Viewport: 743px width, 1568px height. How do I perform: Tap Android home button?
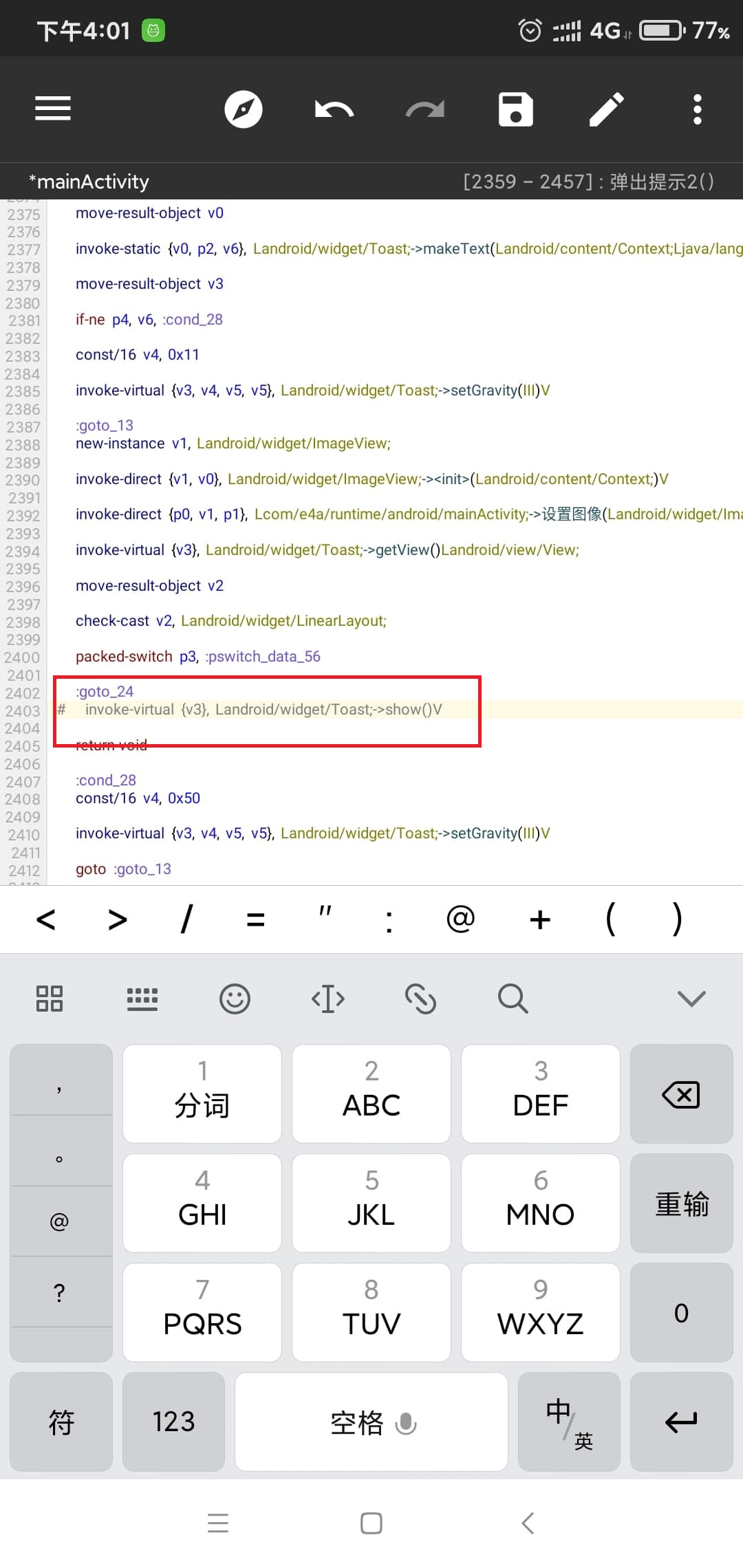pos(371,1523)
